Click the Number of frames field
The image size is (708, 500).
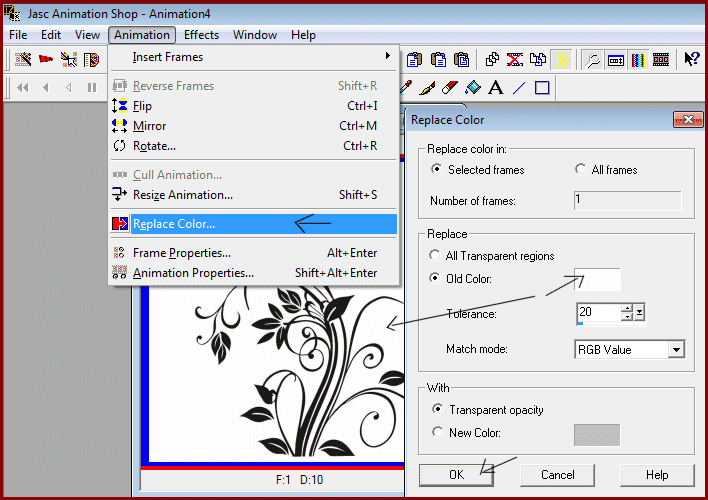coord(628,200)
